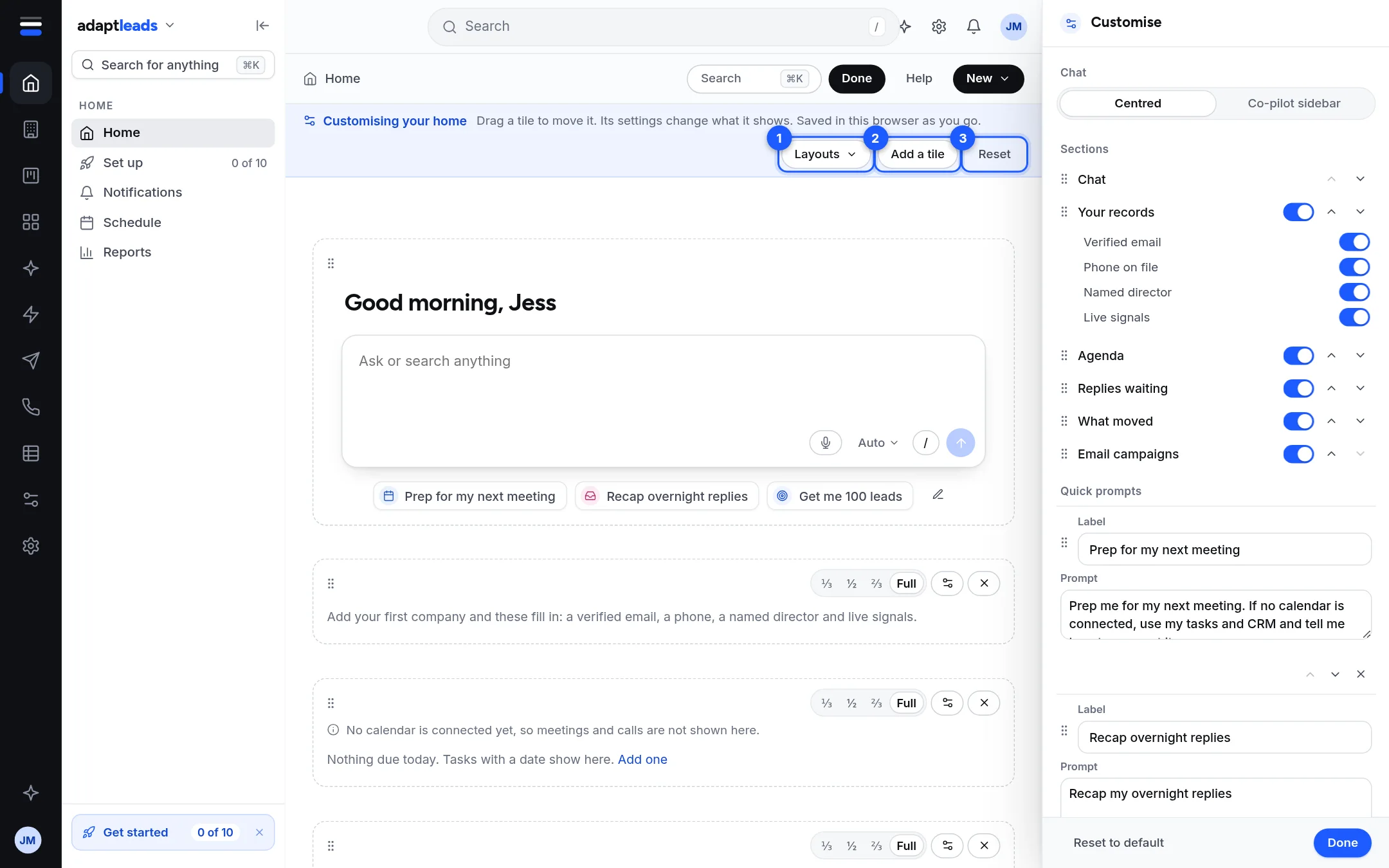
Task: Open Notifications in the sidebar
Action: 173,192
